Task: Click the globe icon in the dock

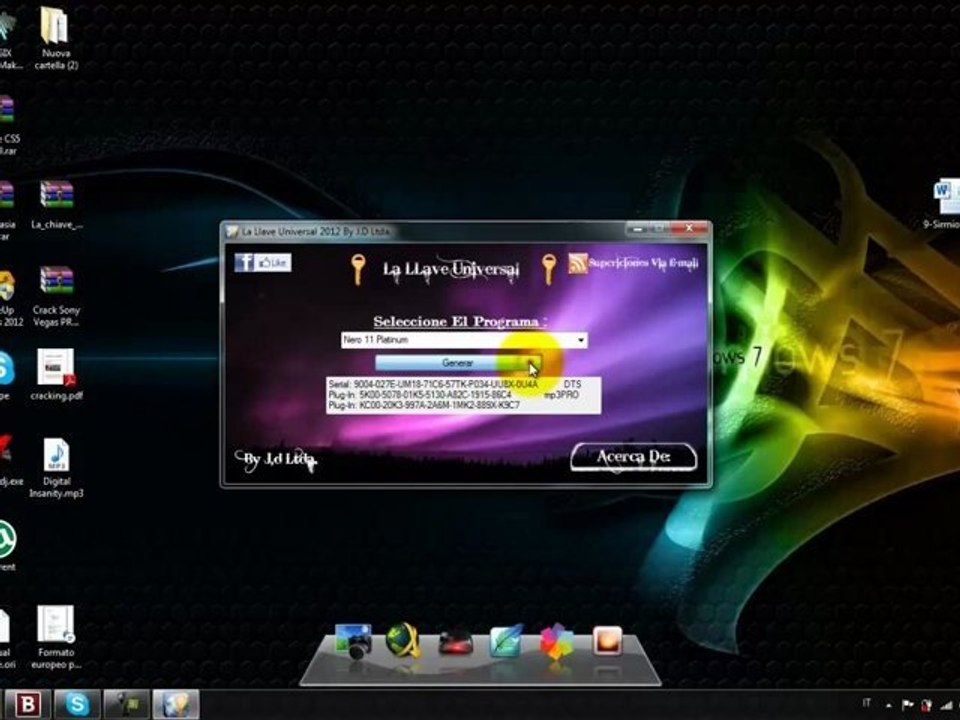Action: pyautogui.click(x=403, y=641)
